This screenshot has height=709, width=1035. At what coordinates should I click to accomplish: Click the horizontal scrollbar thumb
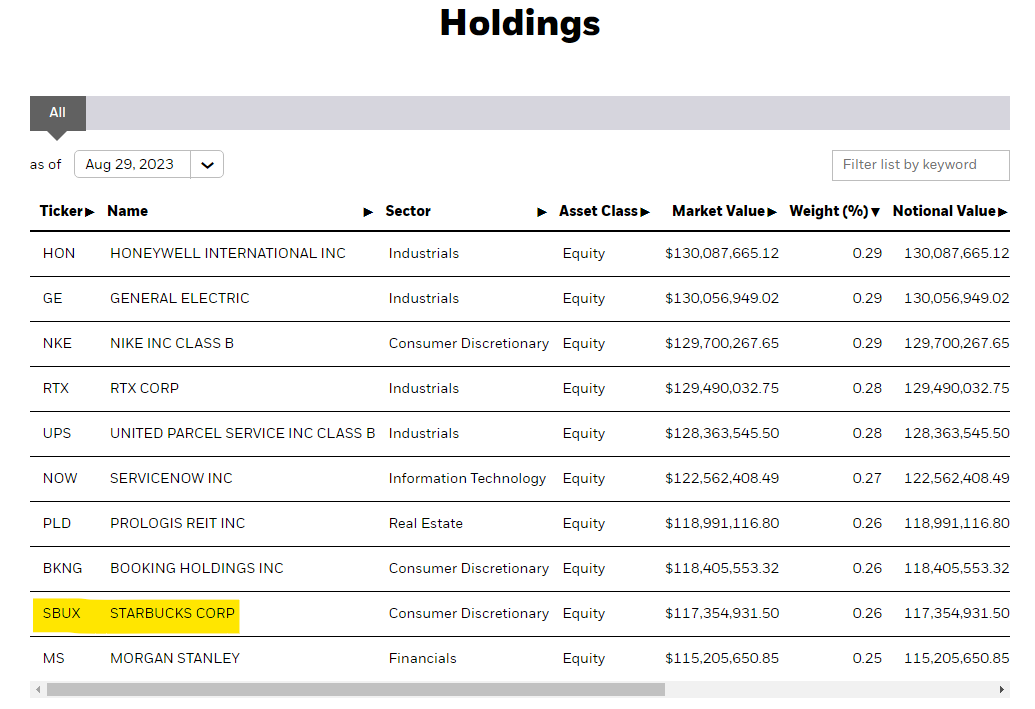point(356,690)
